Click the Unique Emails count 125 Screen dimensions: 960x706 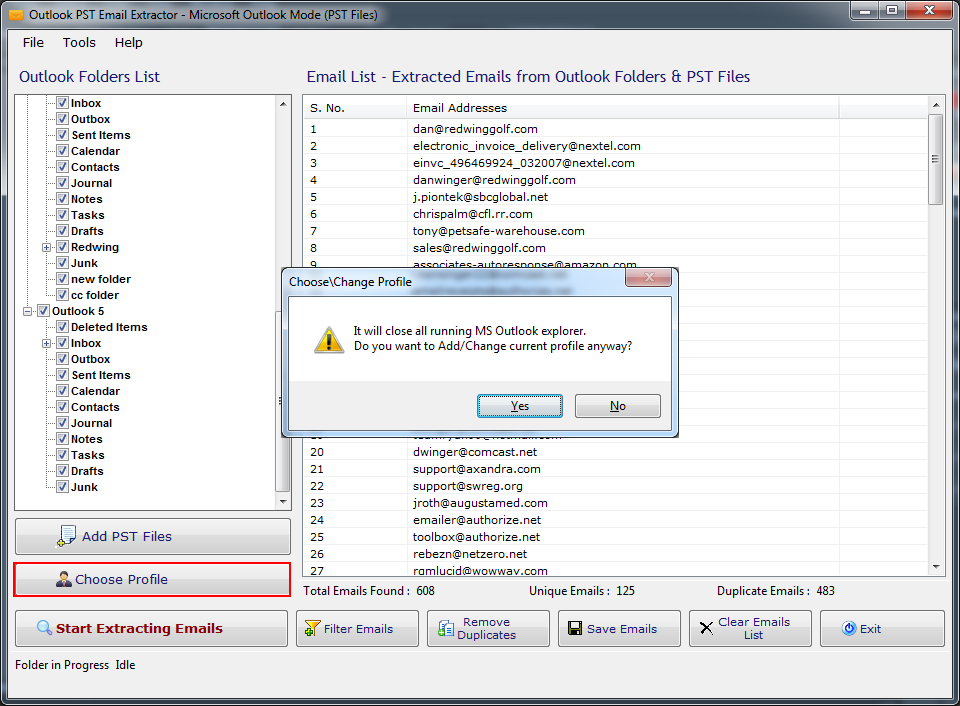(x=625, y=591)
